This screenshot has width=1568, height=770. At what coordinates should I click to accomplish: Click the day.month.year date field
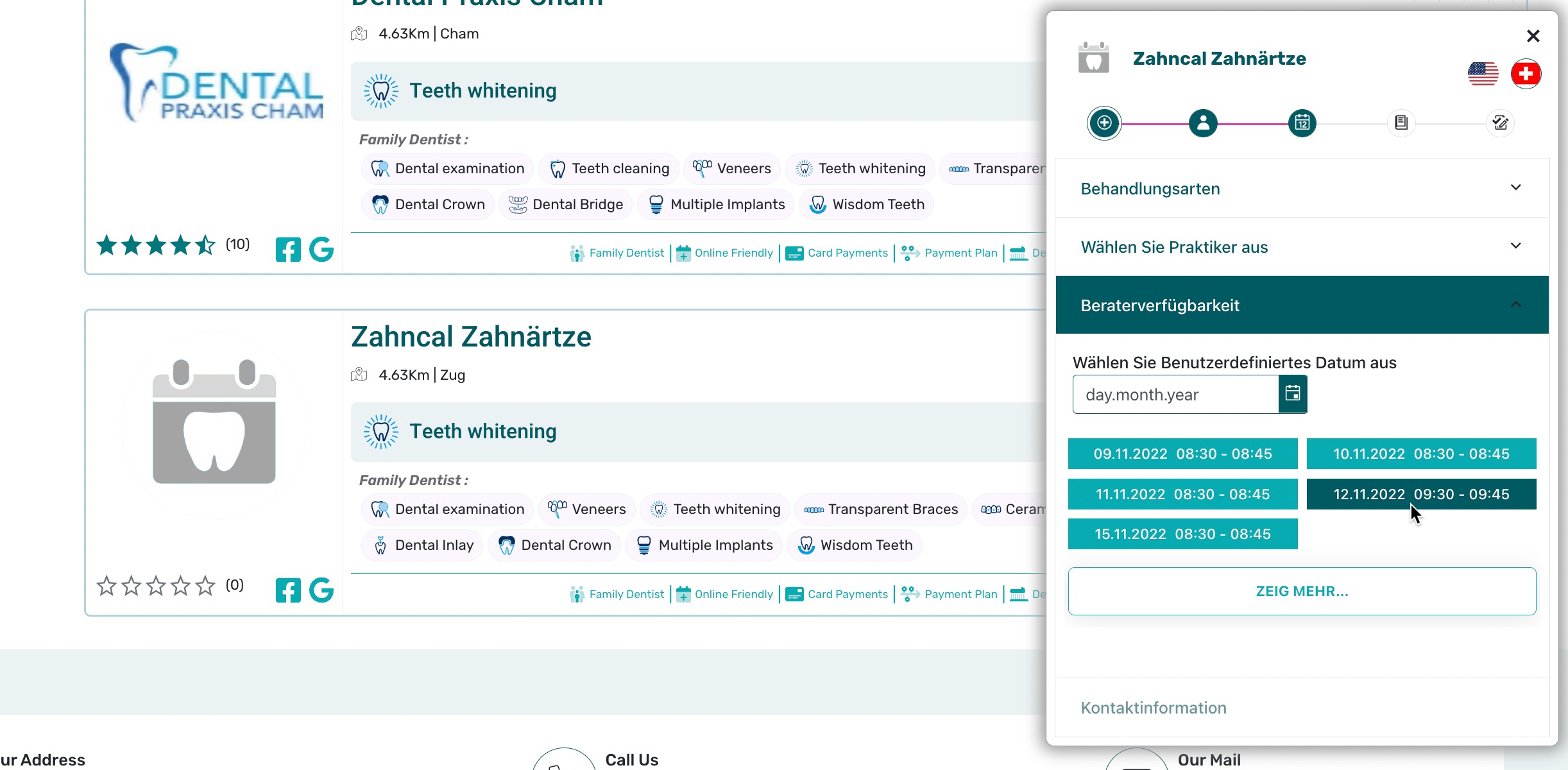coord(1175,395)
